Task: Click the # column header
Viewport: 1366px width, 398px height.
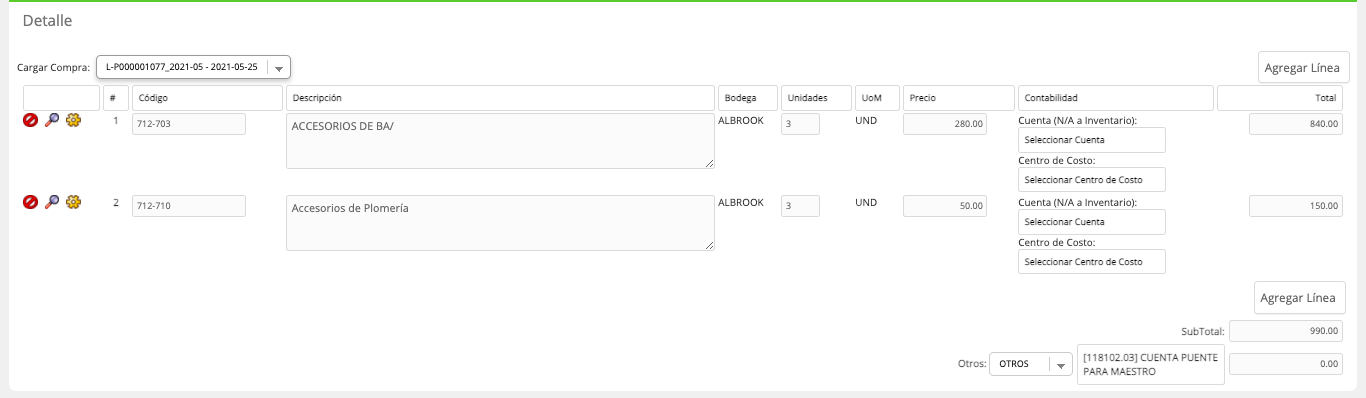Action: point(116,98)
